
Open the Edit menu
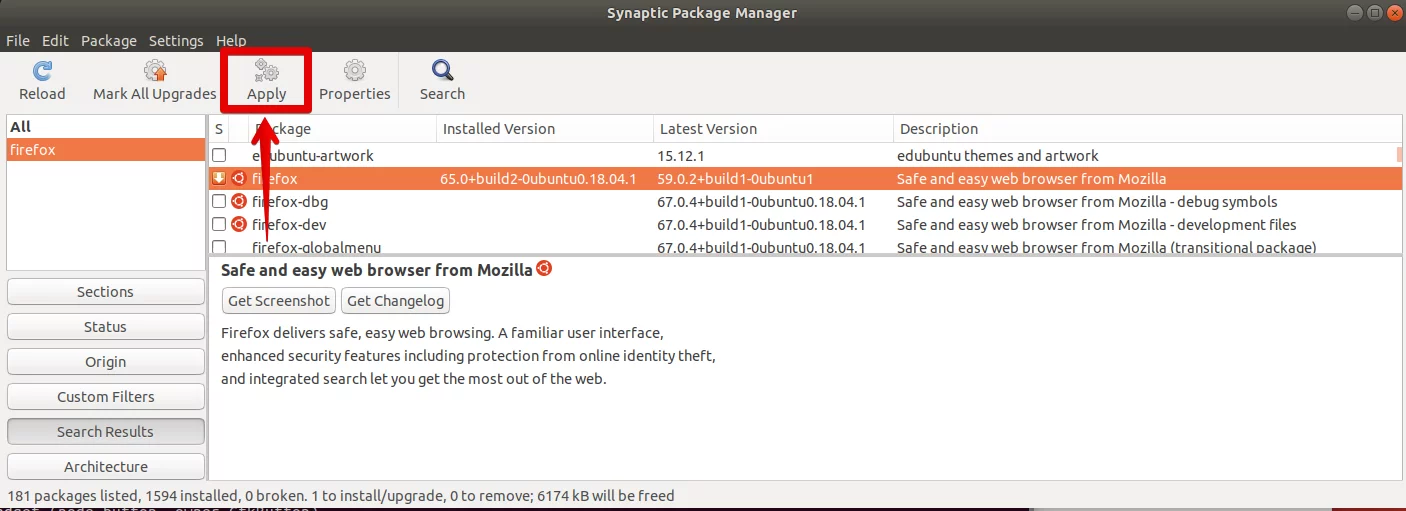pos(55,41)
